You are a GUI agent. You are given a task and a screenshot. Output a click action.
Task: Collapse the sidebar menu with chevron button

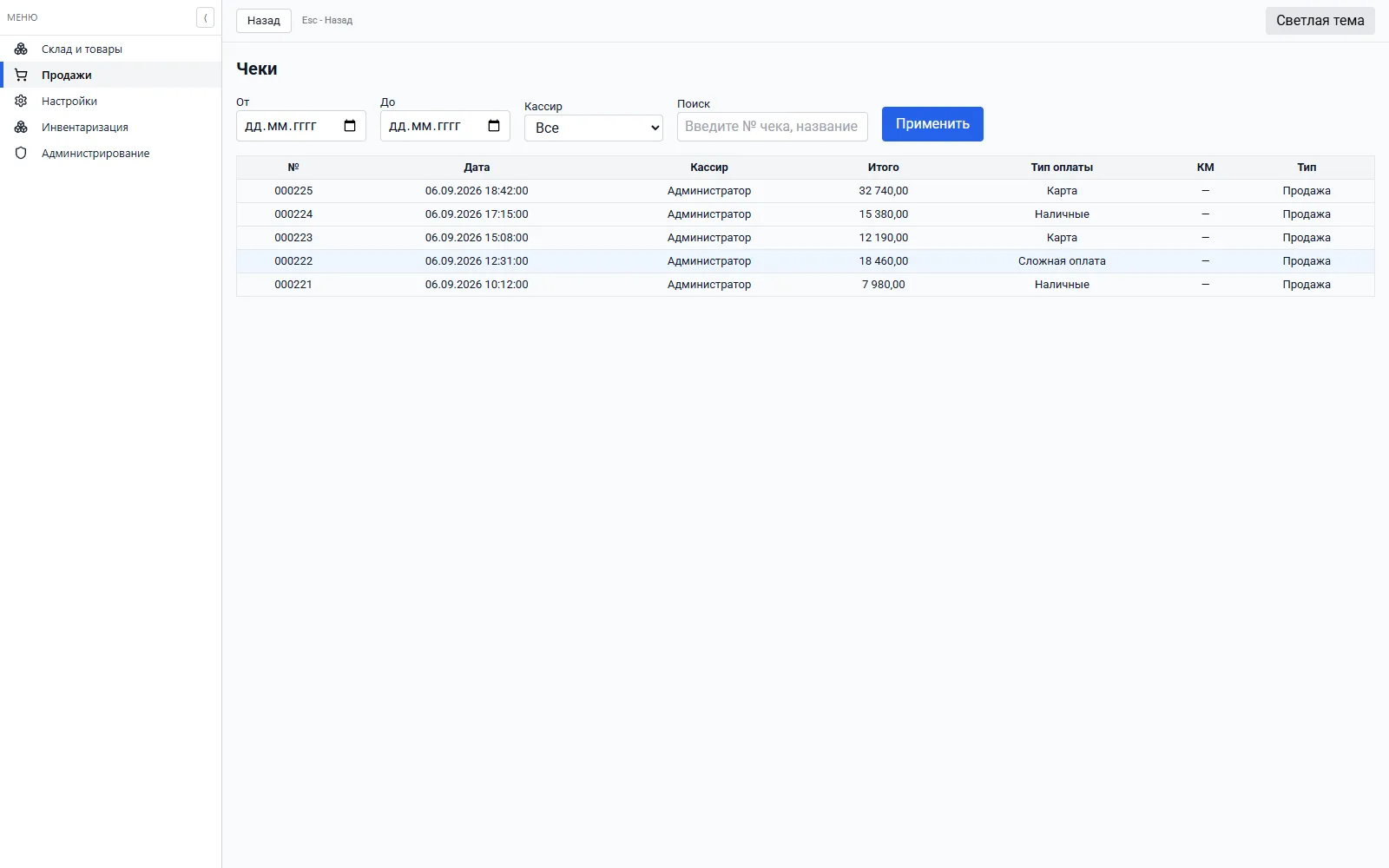[x=205, y=17]
